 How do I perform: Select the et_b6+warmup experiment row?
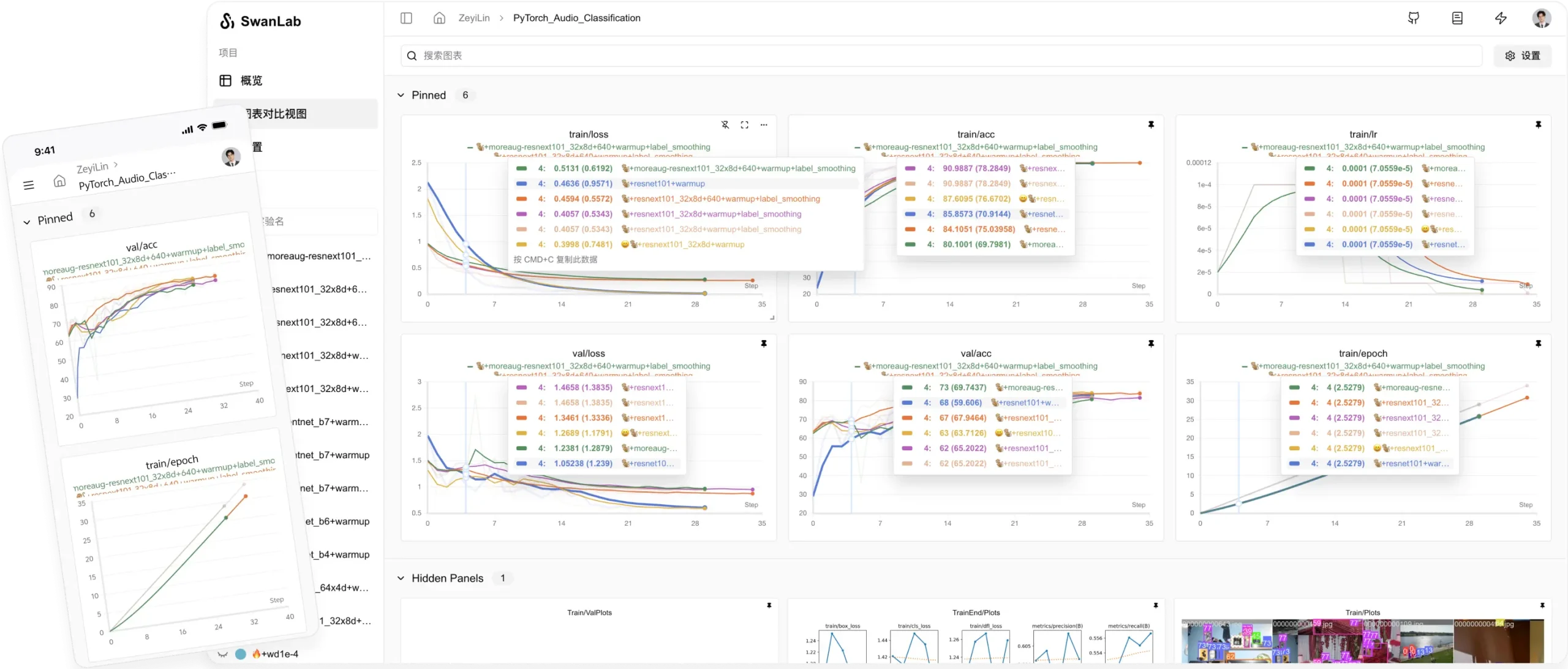click(x=337, y=521)
